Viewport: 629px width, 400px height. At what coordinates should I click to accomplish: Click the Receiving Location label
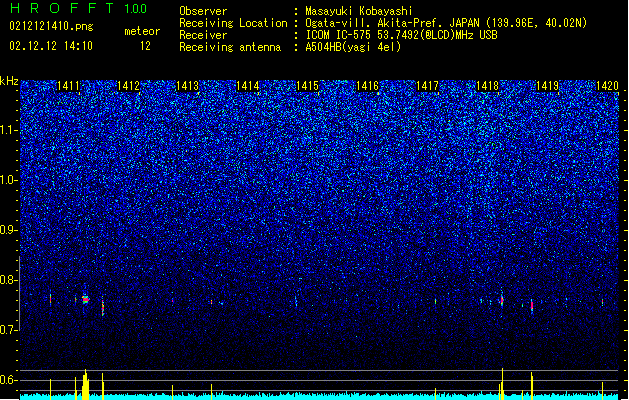coord(233,23)
